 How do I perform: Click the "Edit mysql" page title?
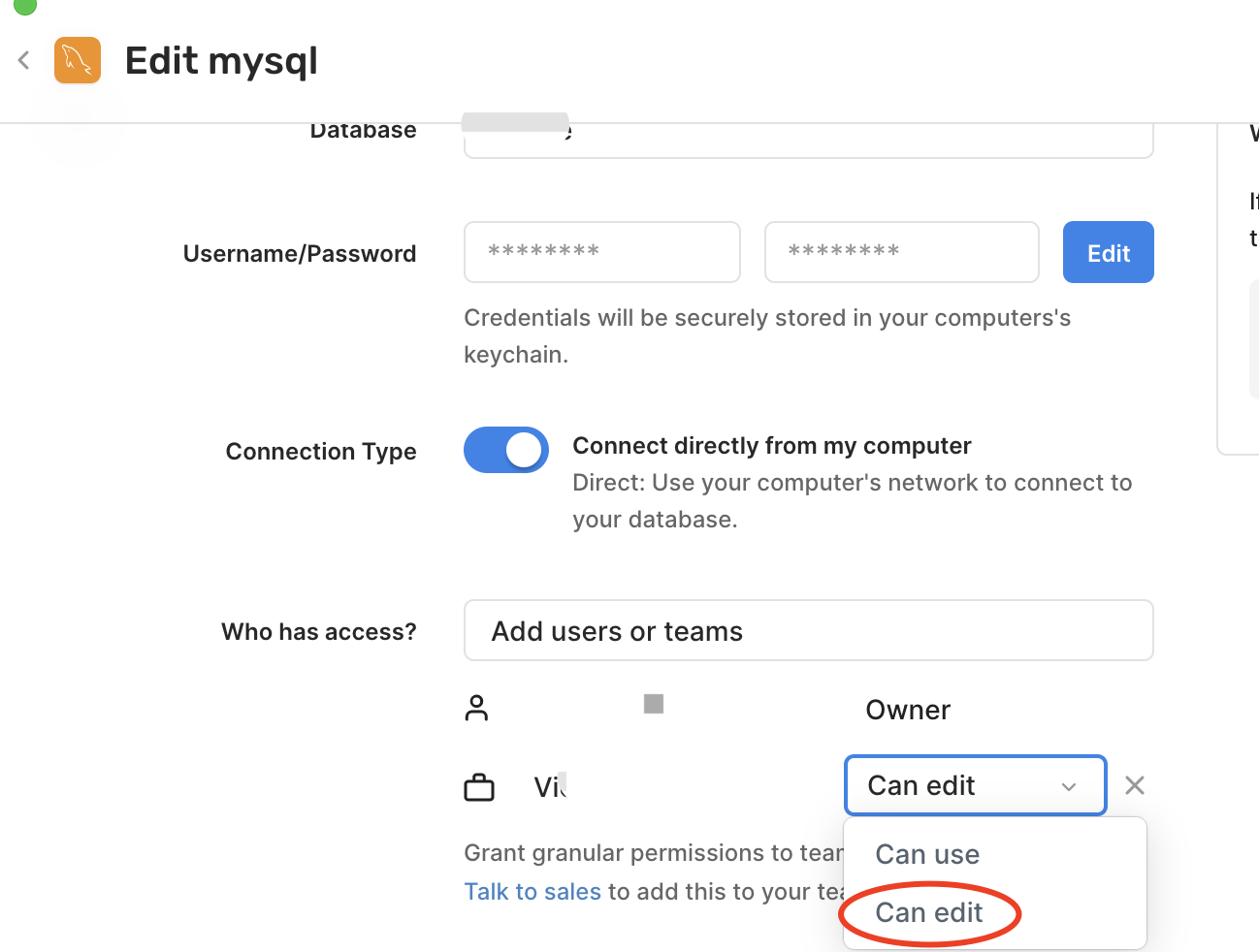(221, 61)
